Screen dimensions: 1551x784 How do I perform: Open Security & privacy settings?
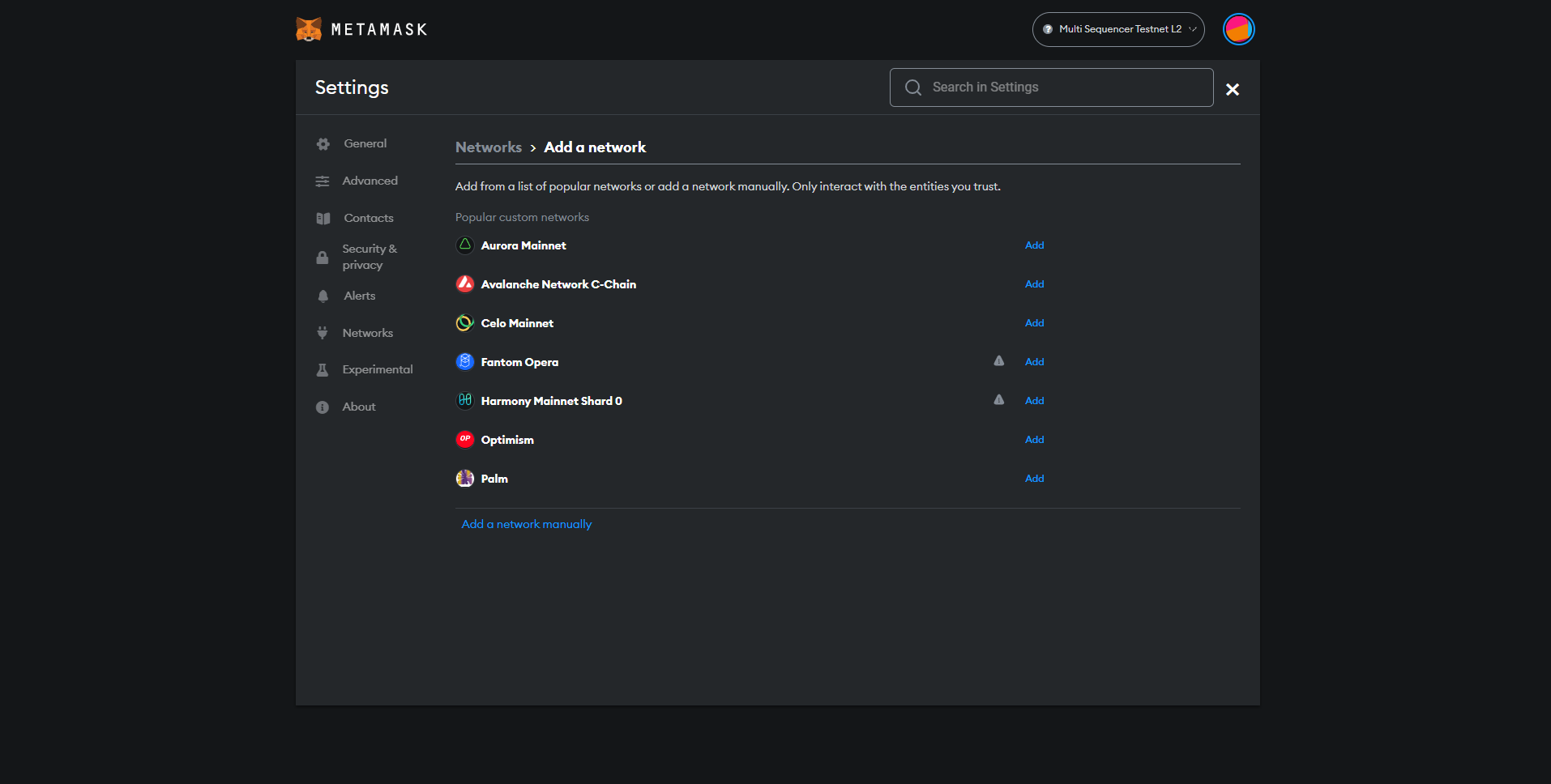(x=369, y=258)
